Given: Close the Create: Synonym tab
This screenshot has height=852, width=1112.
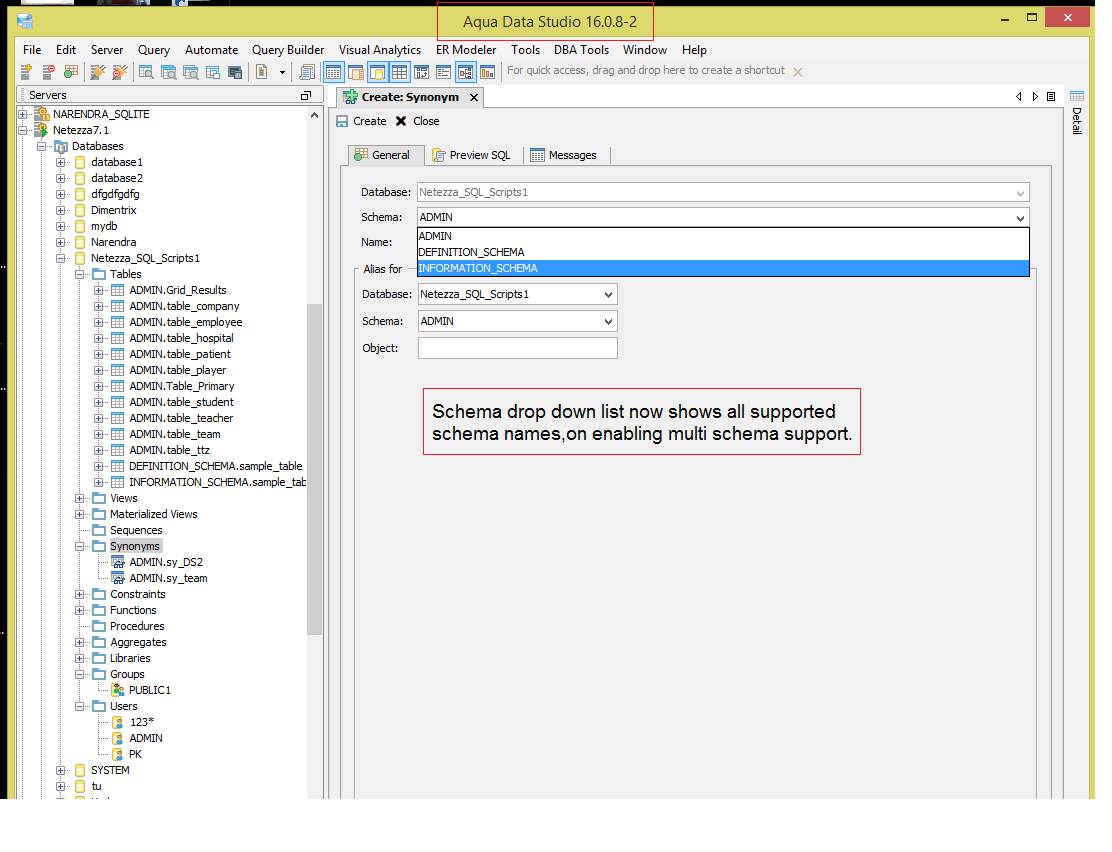Looking at the screenshot, I should (474, 97).
